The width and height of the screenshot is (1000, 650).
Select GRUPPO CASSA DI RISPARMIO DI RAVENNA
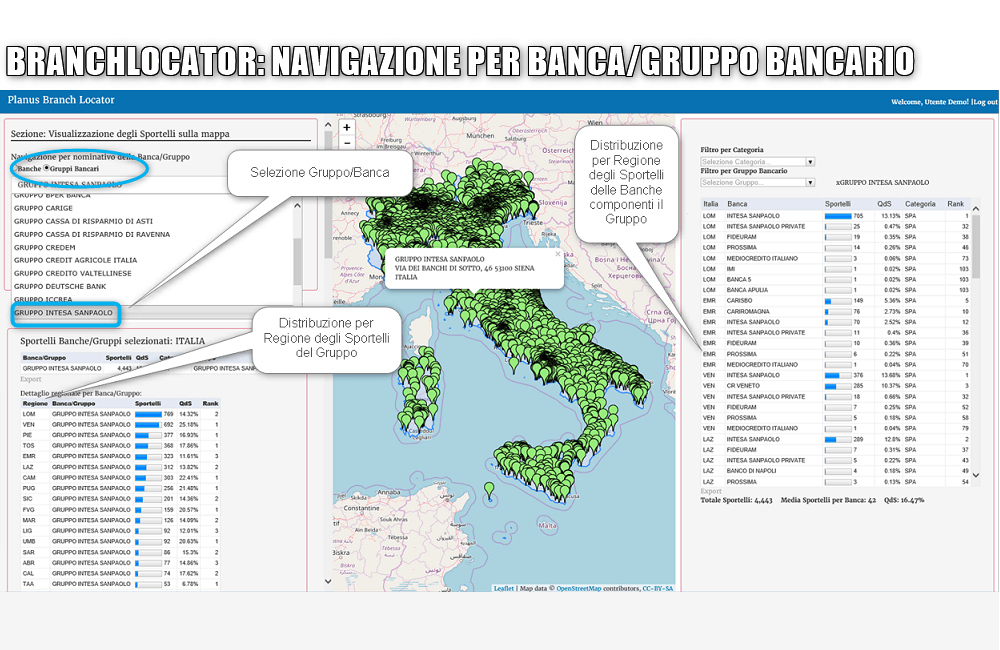[92, 234]
